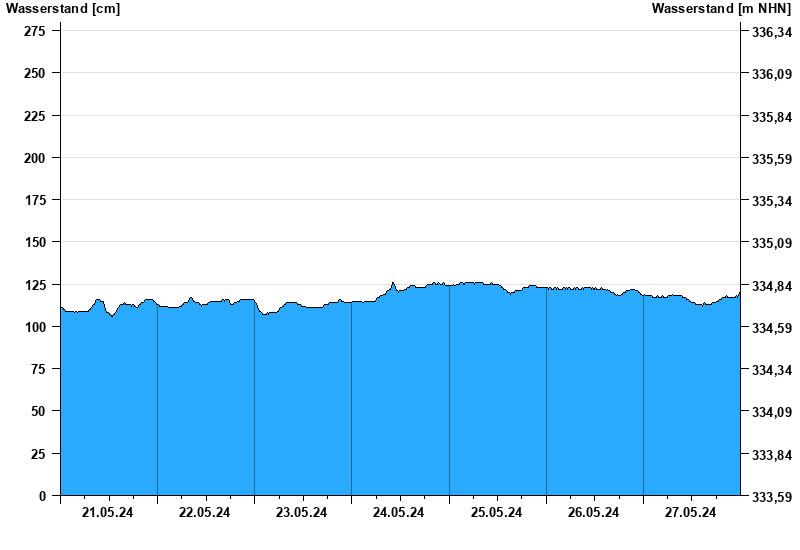Click the right axis value 333,84
Viewport: 800px width, 550px height.
772,455
